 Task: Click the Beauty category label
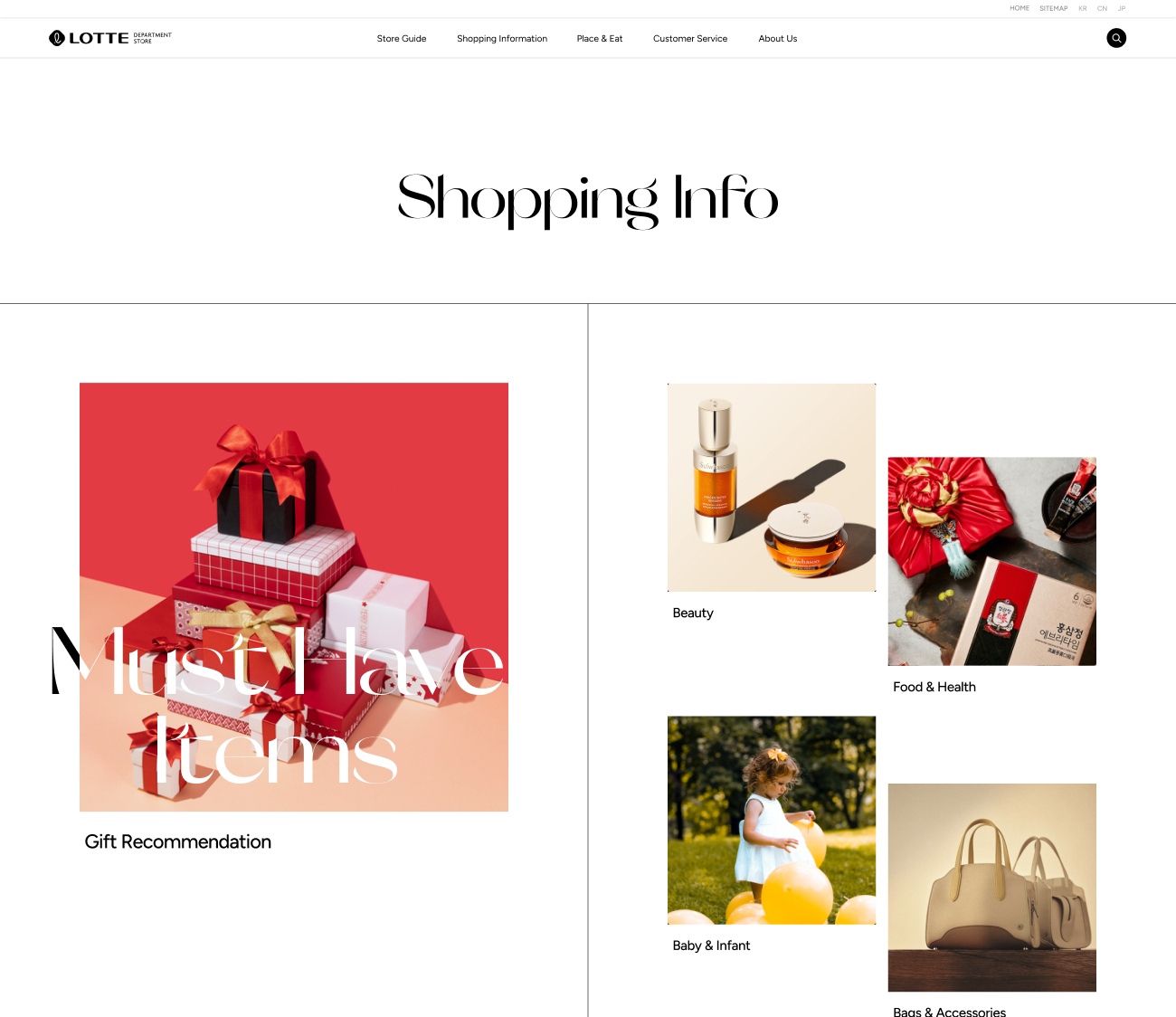click(693, 613)
